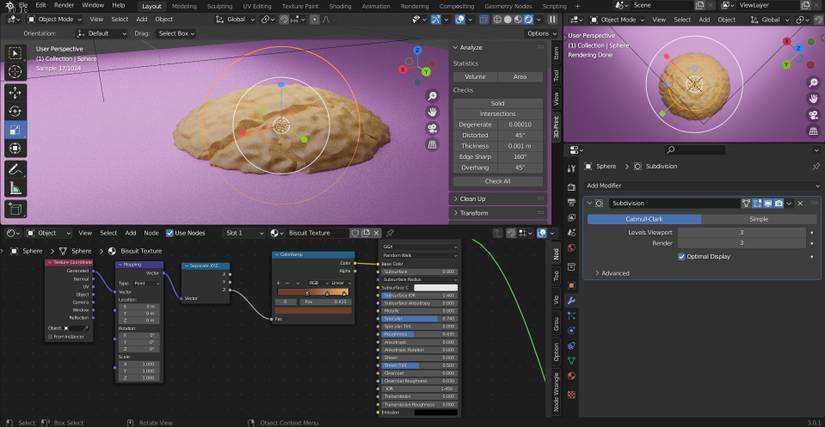Screen dimensions: 825x427
Task: Choose the Move tool
Action: pos(15,93)
